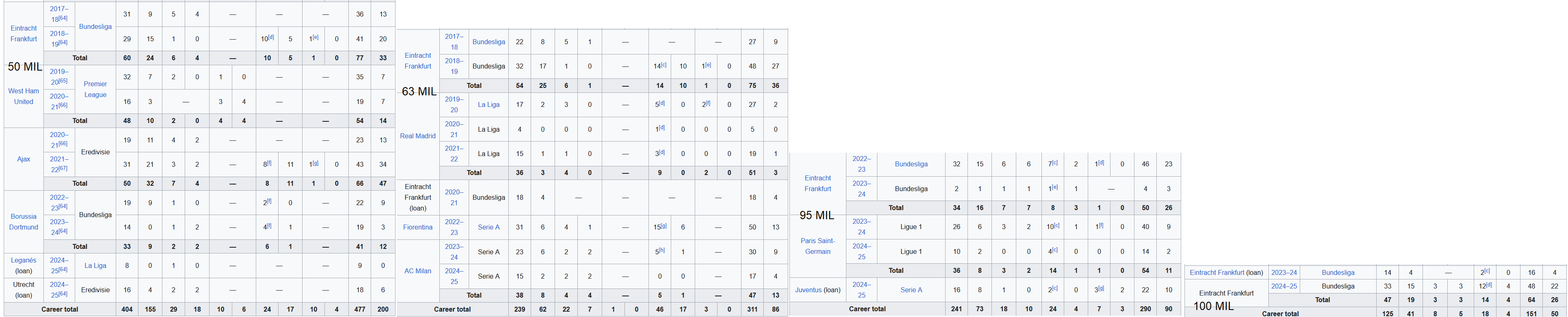
Task: Click Eintracht Frankfurt link above West Ham United
Action: tap(24, 33)
